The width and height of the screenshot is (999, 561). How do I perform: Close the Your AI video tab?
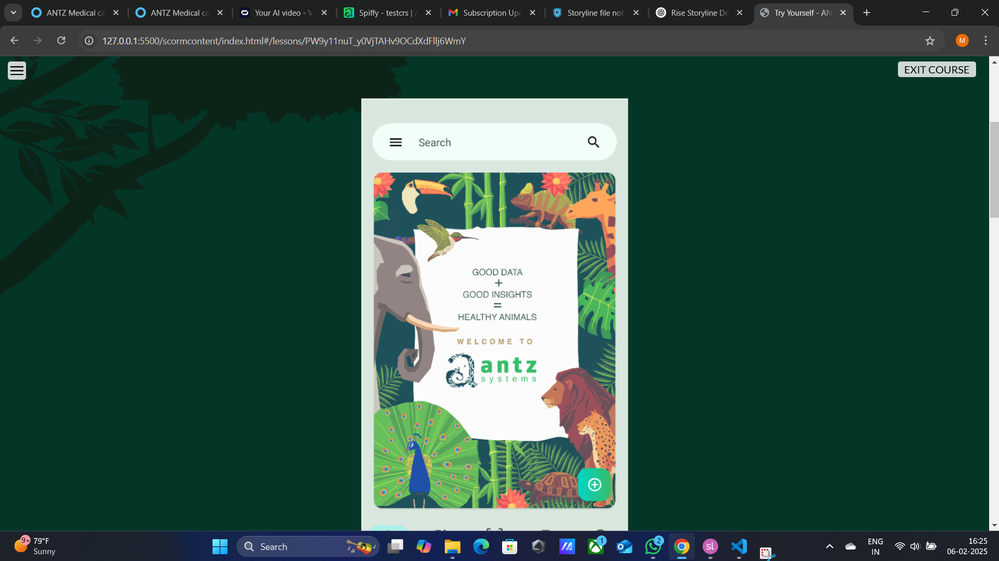pyautogui.click(x=324, y=13)
